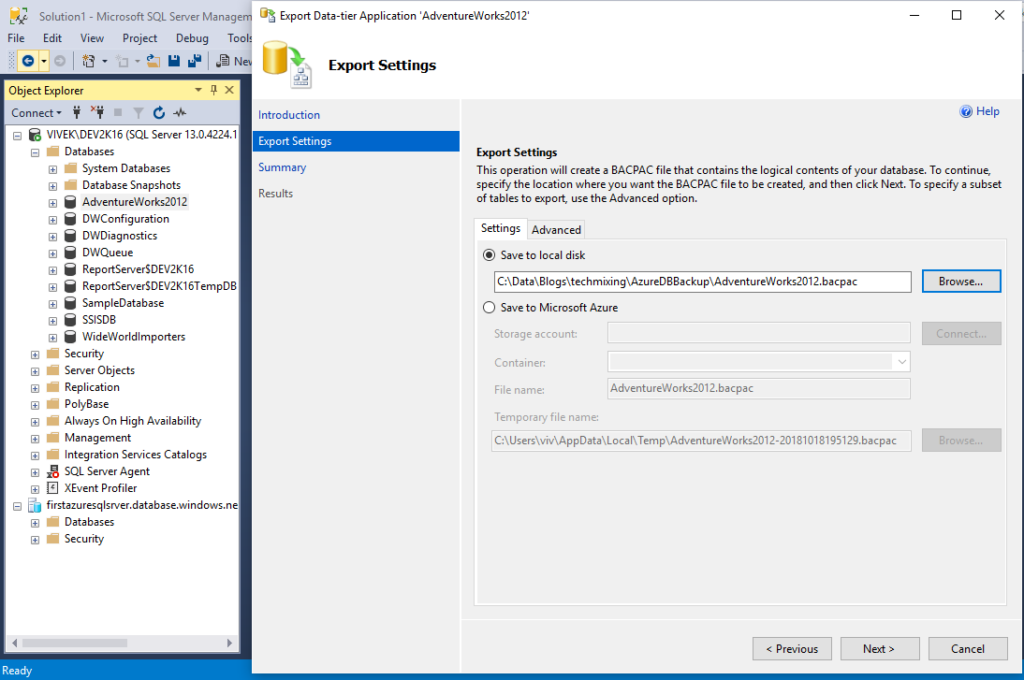The height and width of the screenshot is (680, 1024).
Task: Select the 'Save to local disk' radio button
Action: [x=489, y=254]
